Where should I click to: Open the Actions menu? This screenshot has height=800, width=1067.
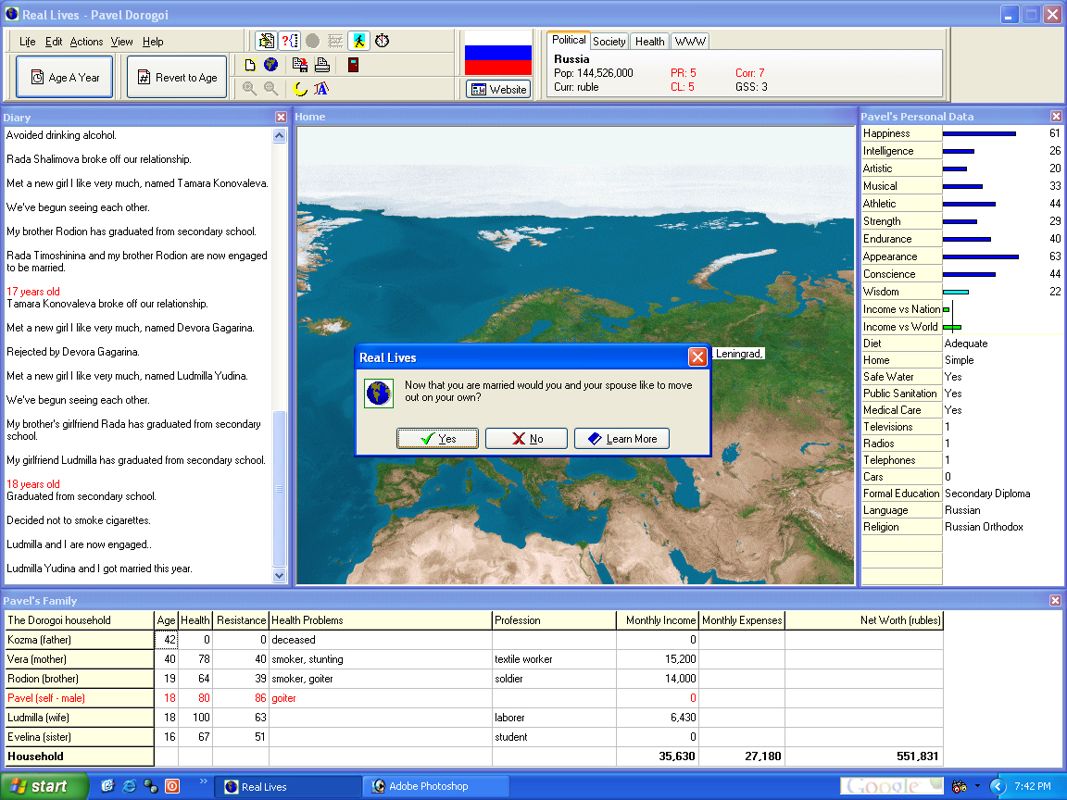click(87, 41)
